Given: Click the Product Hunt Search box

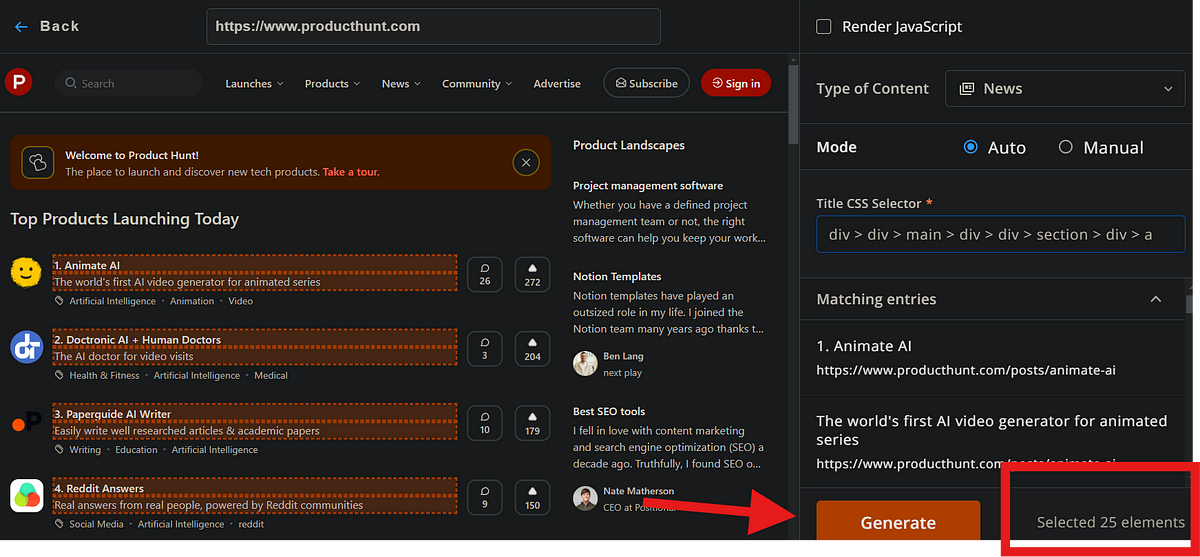Looking at the screenshot, I should point(129,83).
